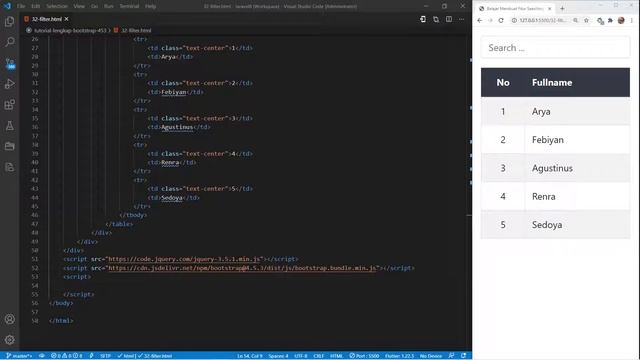Open a new browser tab with plus
This screenshot has width=640, height=360.
(x=562, y=9)
